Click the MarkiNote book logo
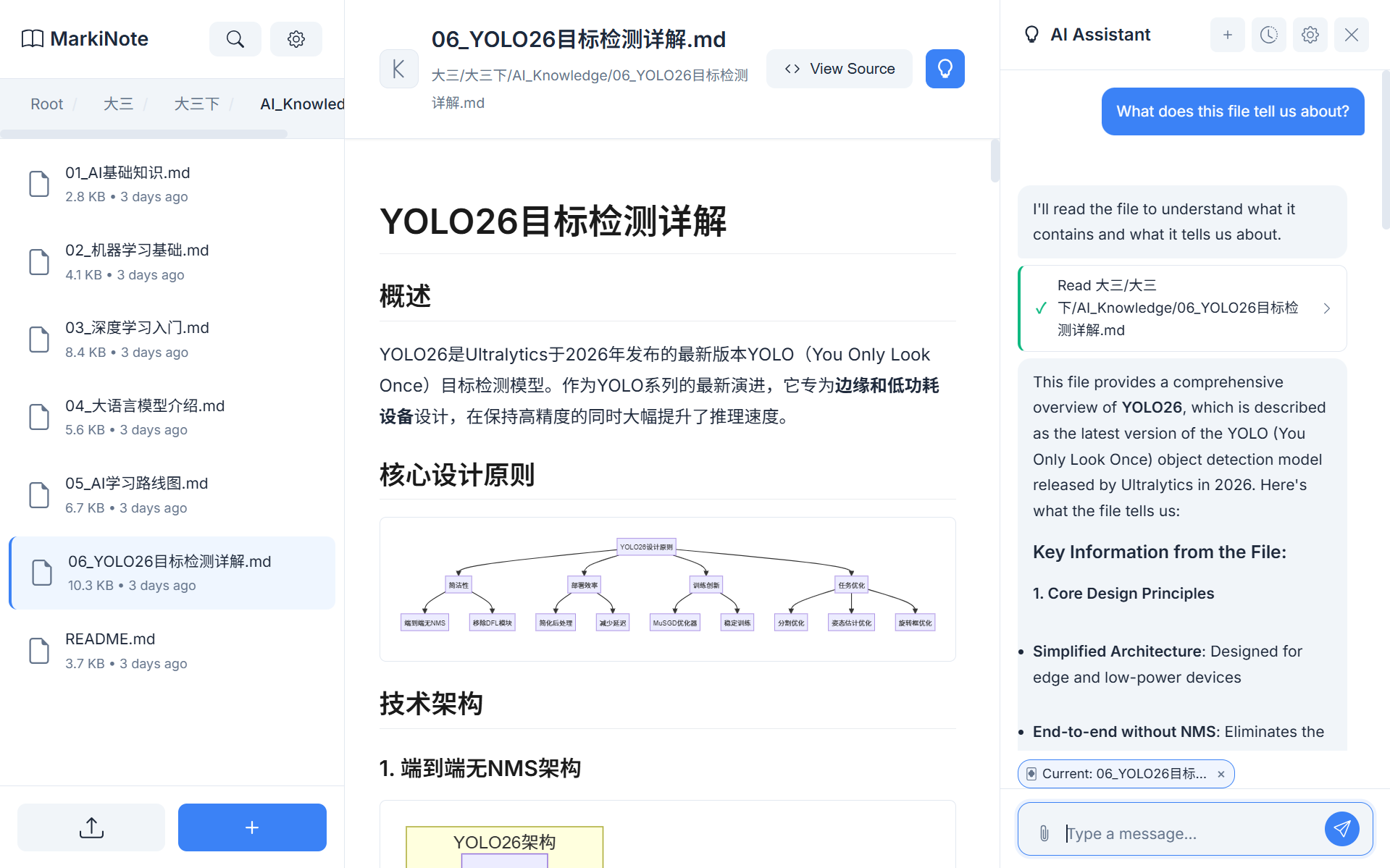This screenshot has height=868, width=1390. tap(33, 39)
